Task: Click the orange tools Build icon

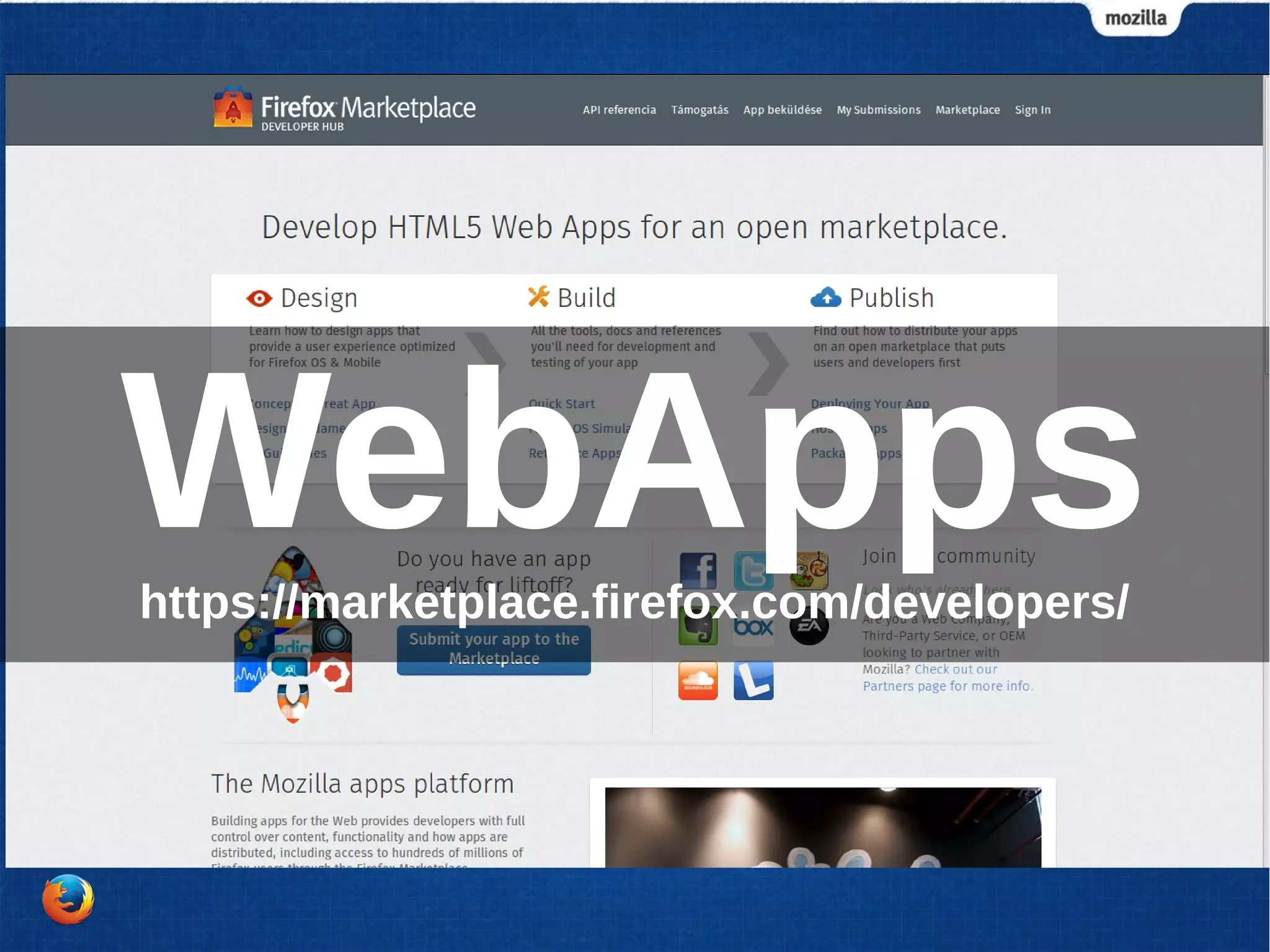Action: 538,297
